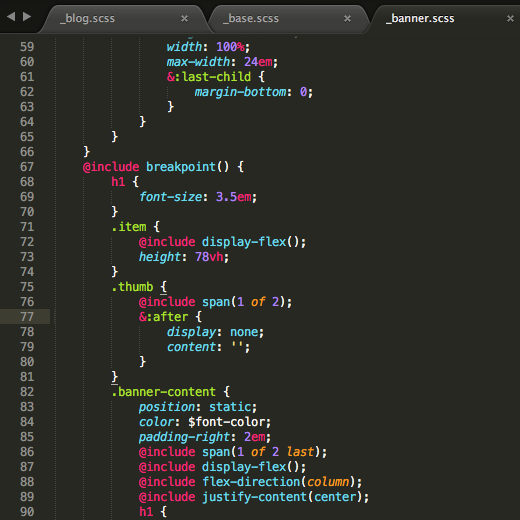Click '@include justify-content(center);' line
The image size is (520, 520).
pos(254,497)
